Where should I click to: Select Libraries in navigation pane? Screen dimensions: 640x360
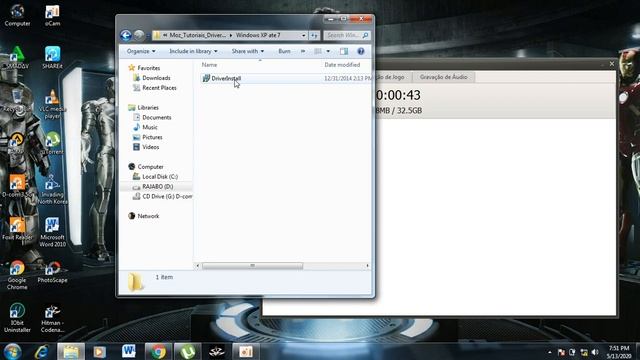pos(148,108)
